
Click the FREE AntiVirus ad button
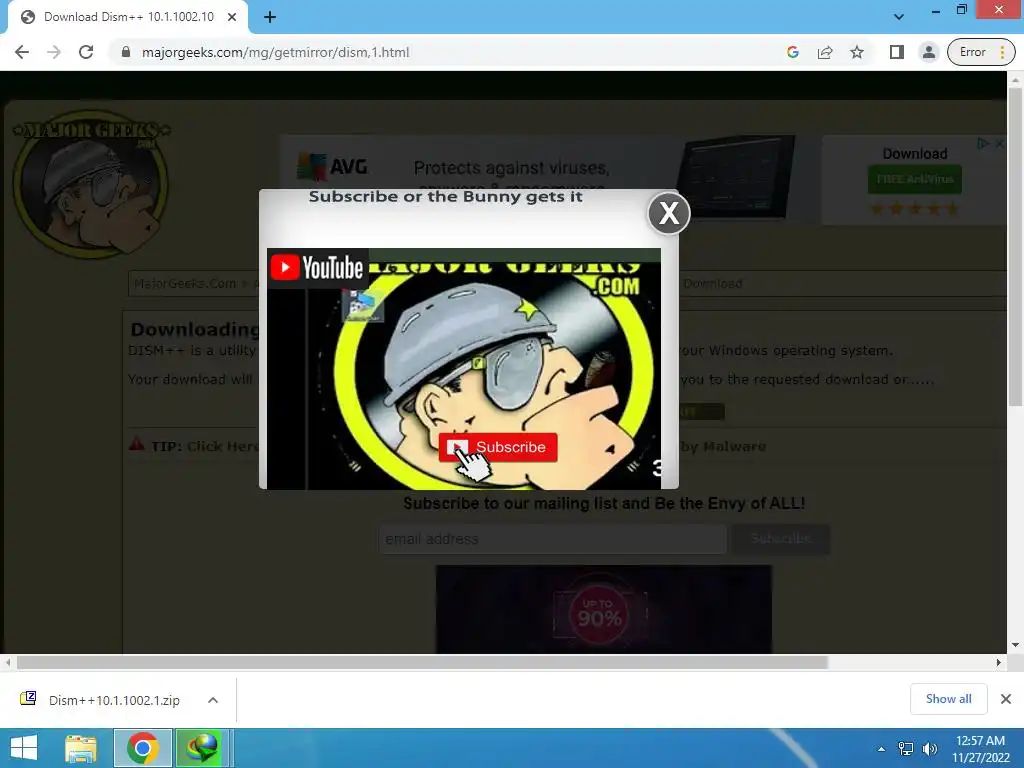coord(914,179)
